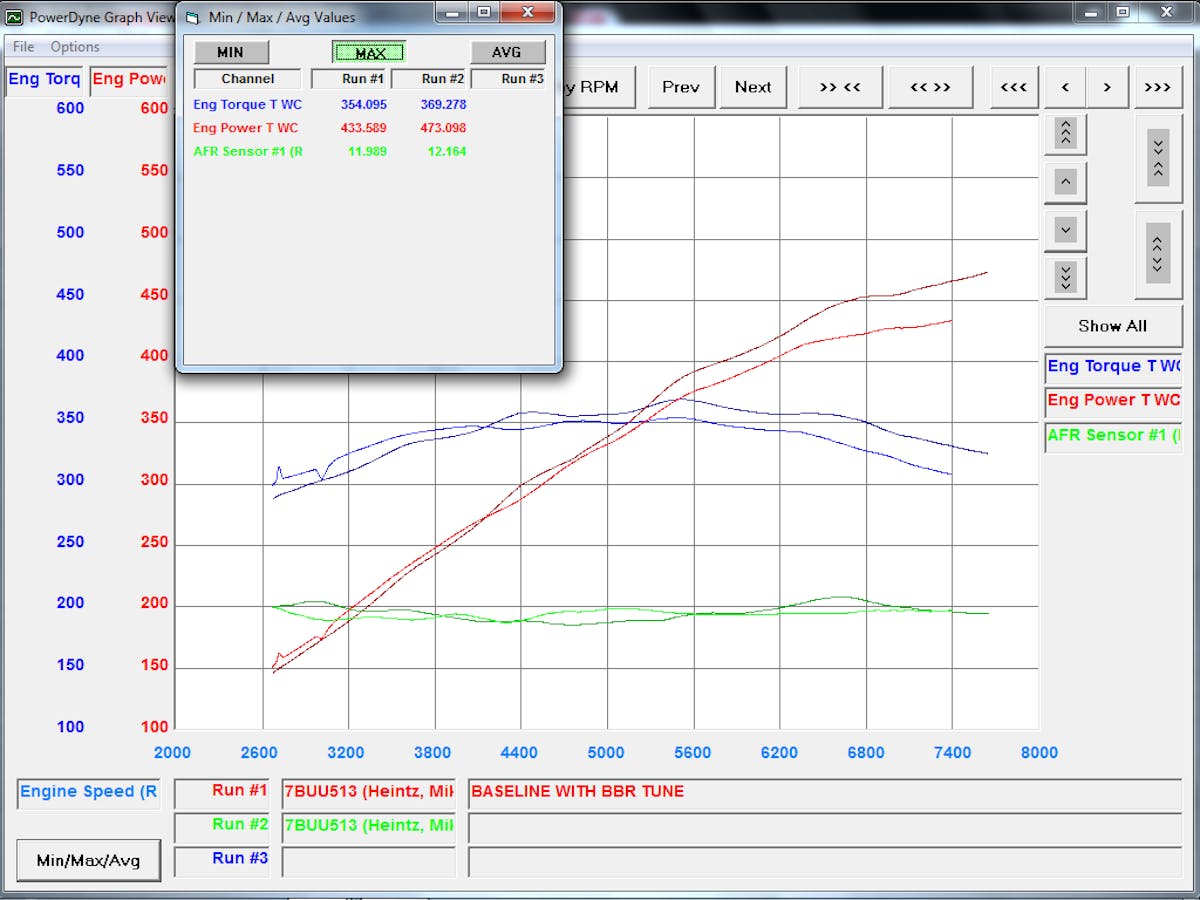Click the Min/Max/Avg button
This screenshot has width=1200, height=900.
pos(89,860)
